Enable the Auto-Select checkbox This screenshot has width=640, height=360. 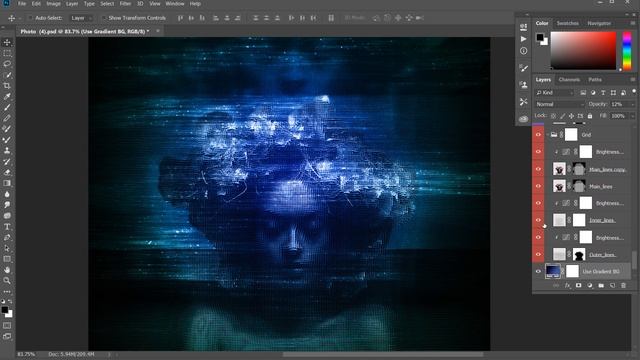30,18
